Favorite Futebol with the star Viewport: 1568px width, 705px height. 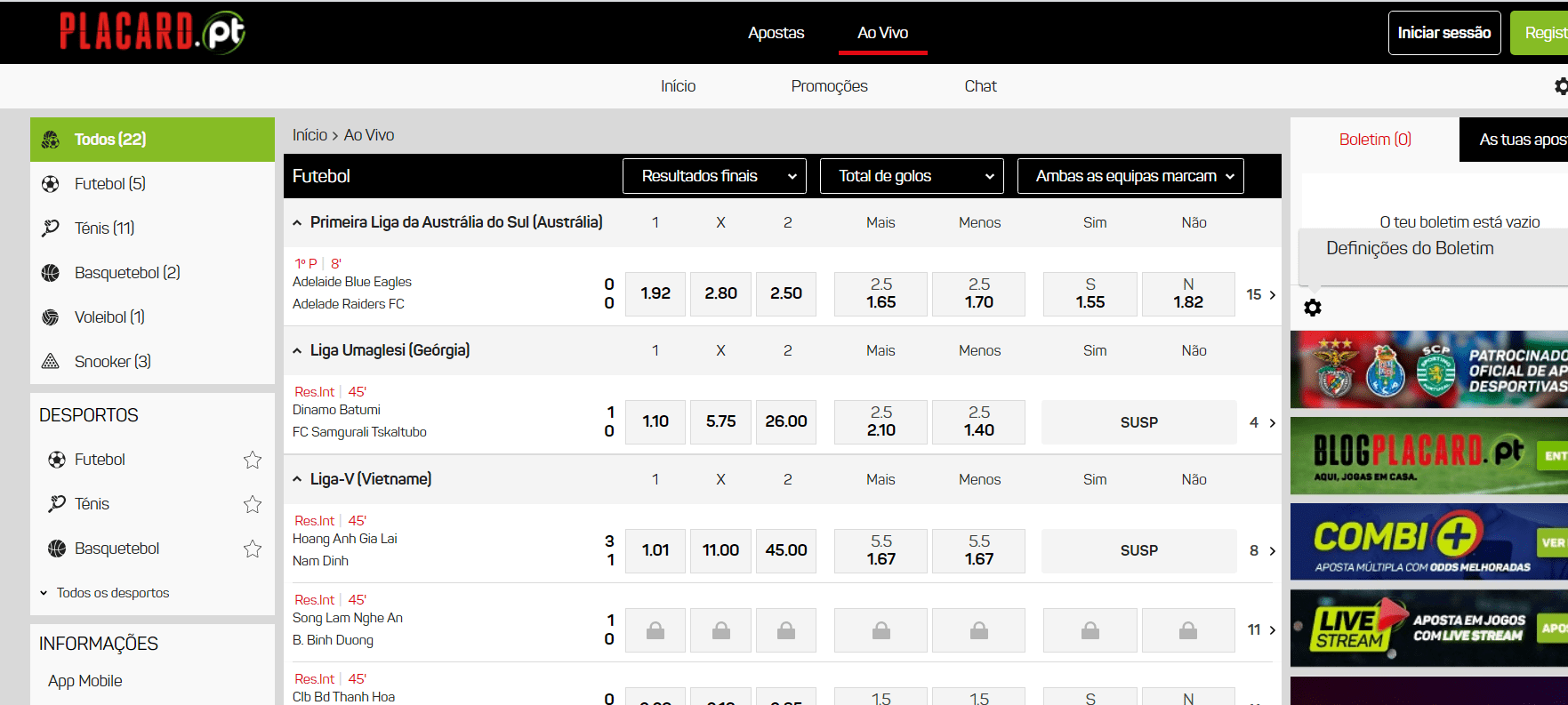(x=253, y=460)
